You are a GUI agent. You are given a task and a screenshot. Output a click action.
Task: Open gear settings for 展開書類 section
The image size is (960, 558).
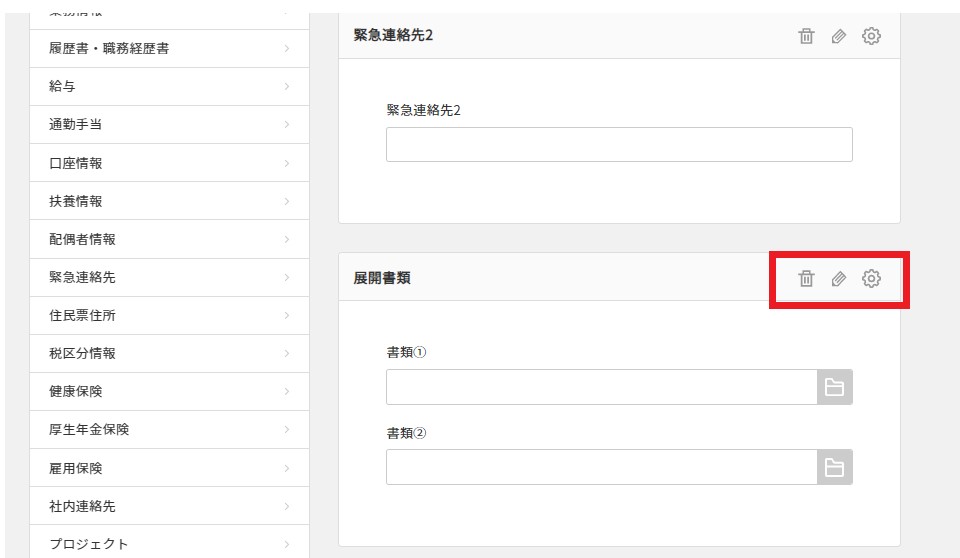pyautogui.click(x=871, y=279)
